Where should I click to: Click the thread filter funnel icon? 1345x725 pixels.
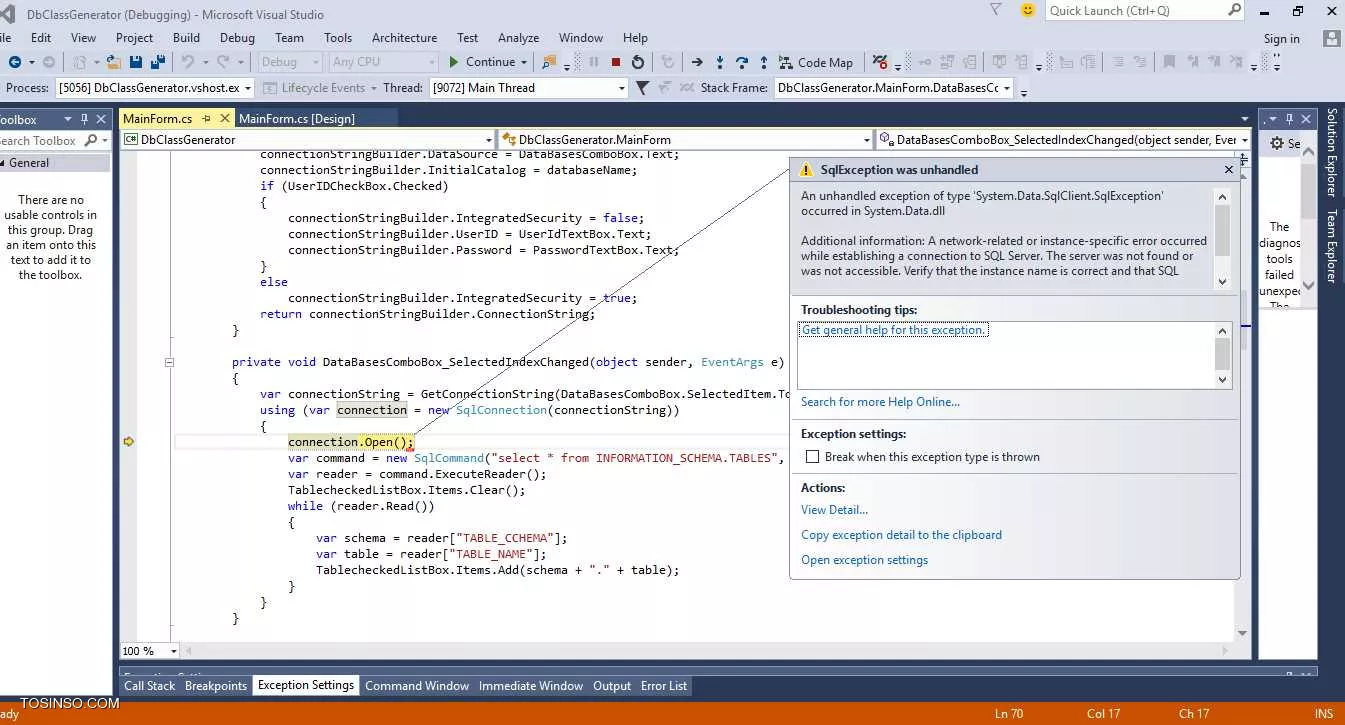(643, 88)
